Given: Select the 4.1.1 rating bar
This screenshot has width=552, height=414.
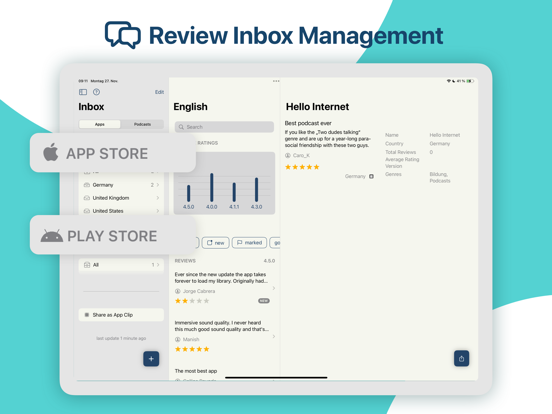Looking at the screenshot, I should [x=234, y=192].
